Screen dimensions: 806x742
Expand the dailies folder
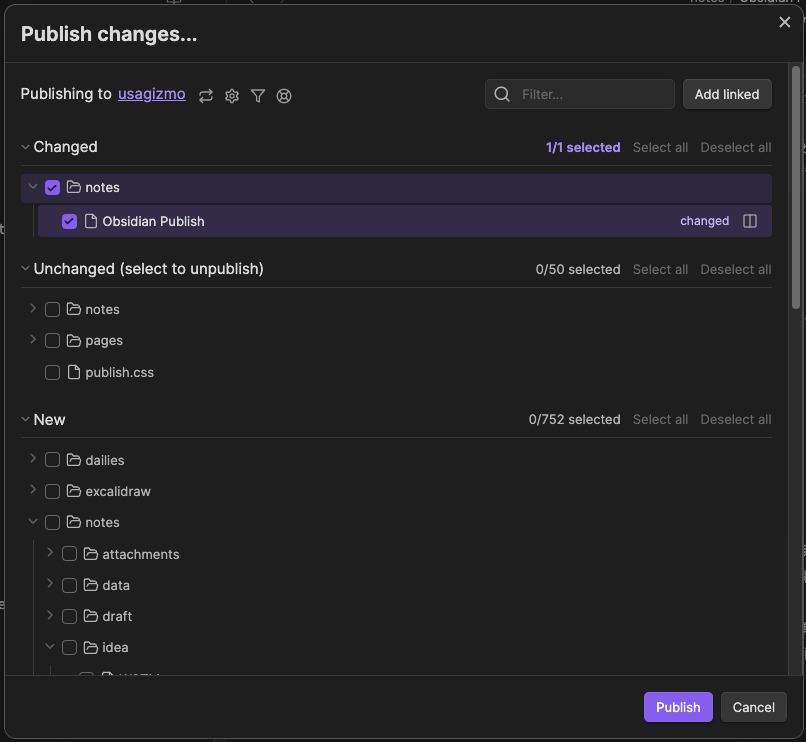pos(33,458)
